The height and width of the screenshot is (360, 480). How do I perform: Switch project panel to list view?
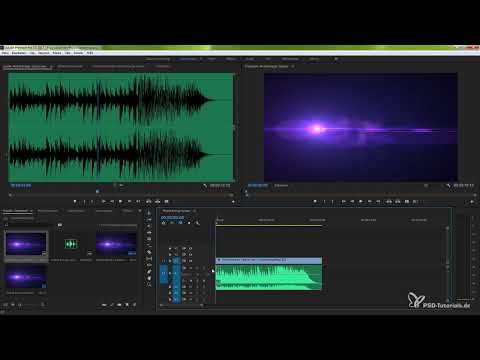coord(6,305)
